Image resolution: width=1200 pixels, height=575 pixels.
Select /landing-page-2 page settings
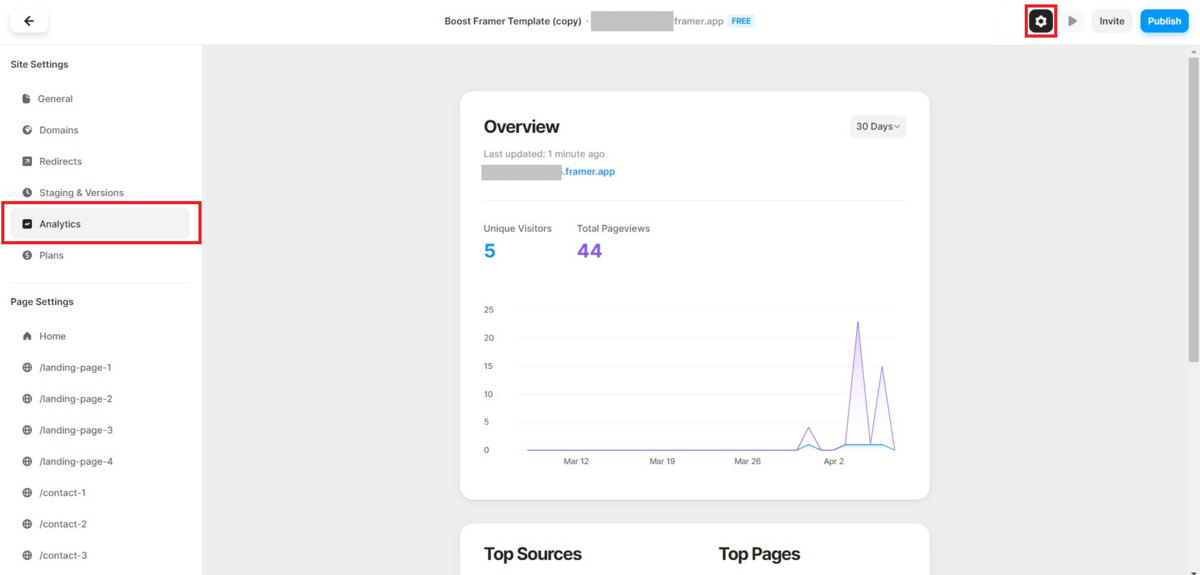(x=100, y=399)
